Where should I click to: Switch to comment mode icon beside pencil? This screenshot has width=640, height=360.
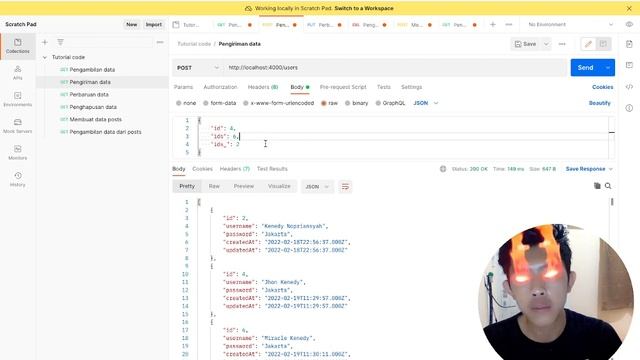(603, 44)
